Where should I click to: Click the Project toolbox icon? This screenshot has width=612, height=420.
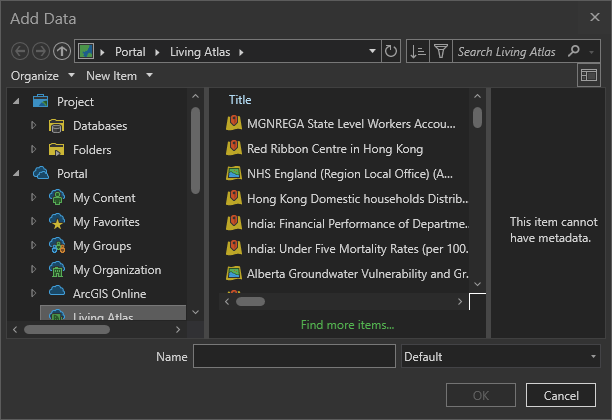click(41, 101)
